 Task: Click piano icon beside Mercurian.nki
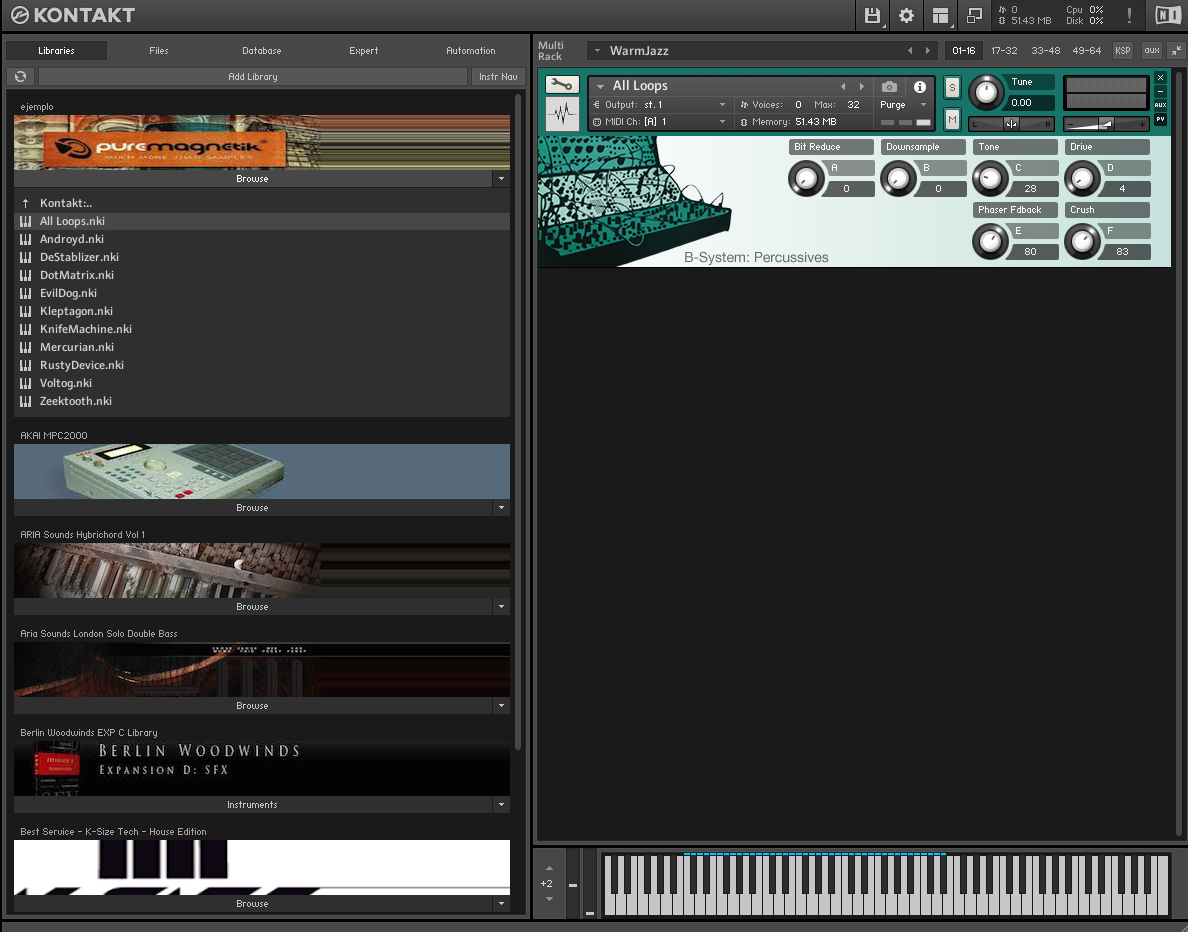25,347
